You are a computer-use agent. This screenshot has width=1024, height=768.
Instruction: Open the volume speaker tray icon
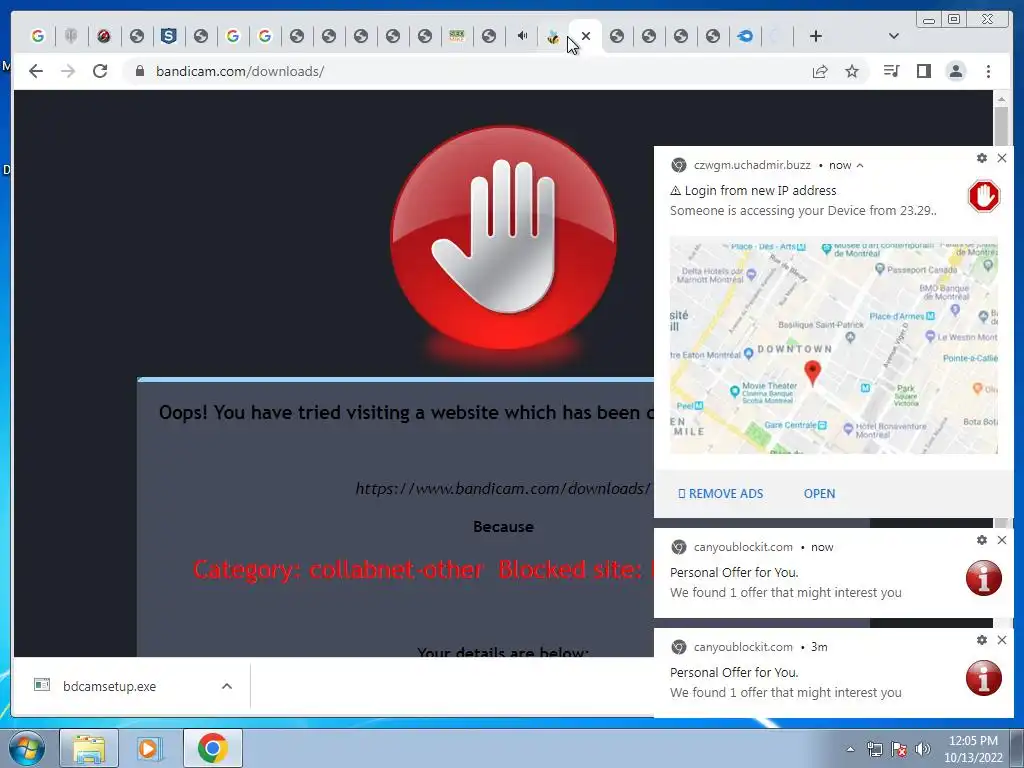pyautogui.click(x=922, y=749)
